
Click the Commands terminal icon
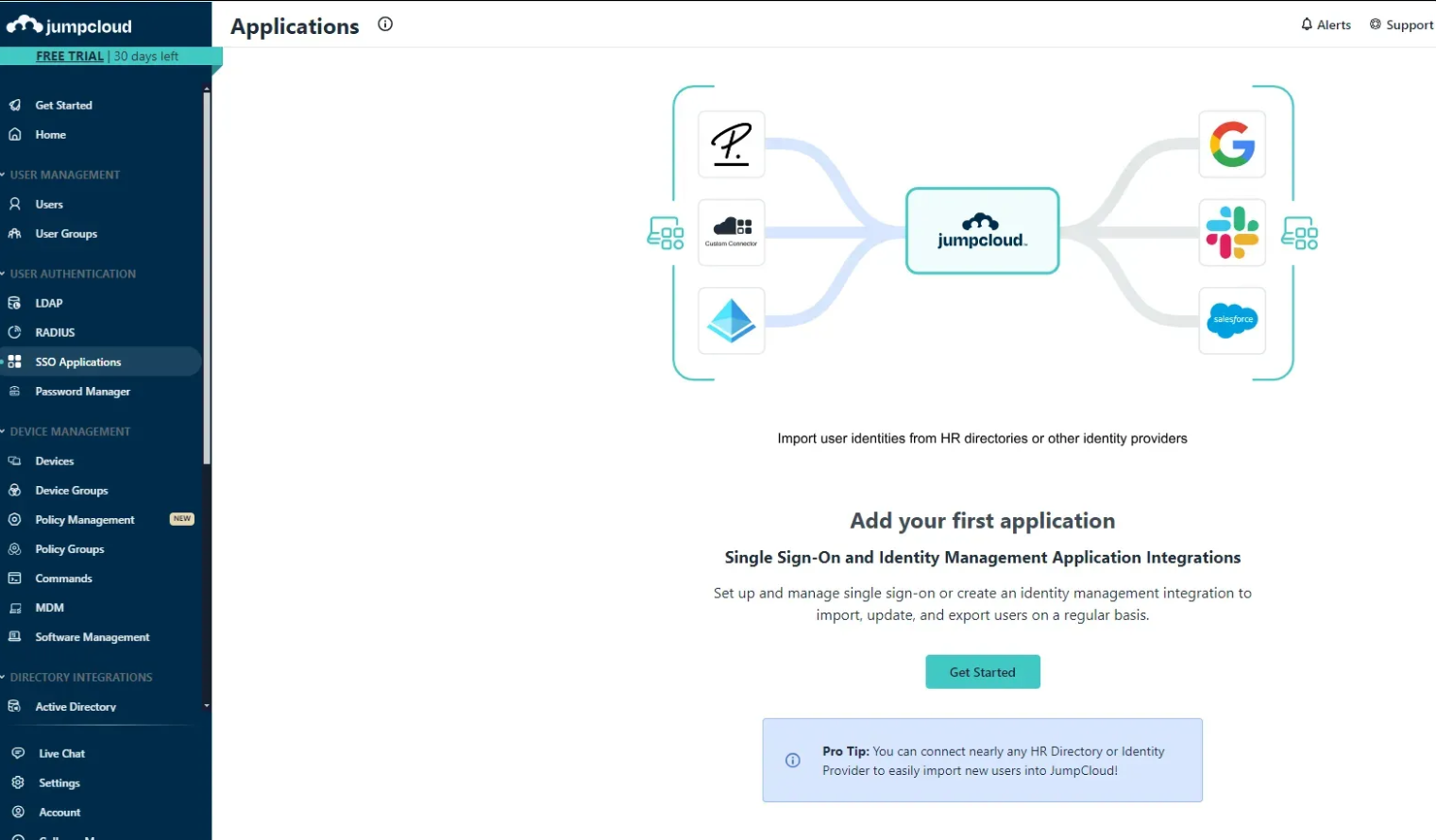15,578
